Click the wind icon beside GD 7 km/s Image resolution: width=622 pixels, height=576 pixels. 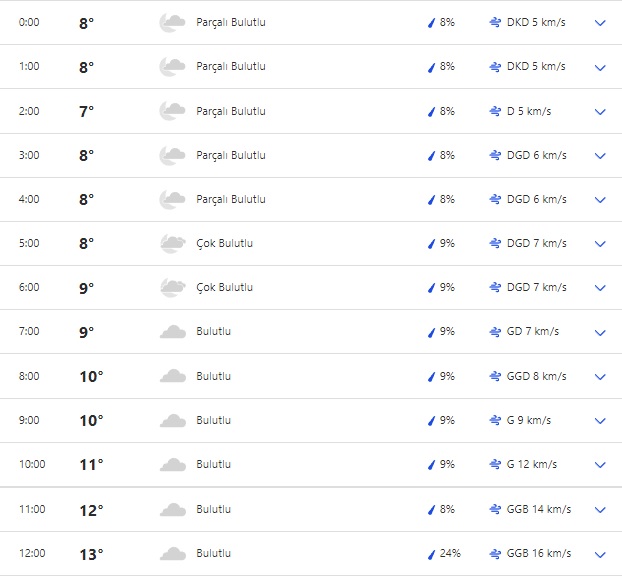coord(495,332)
